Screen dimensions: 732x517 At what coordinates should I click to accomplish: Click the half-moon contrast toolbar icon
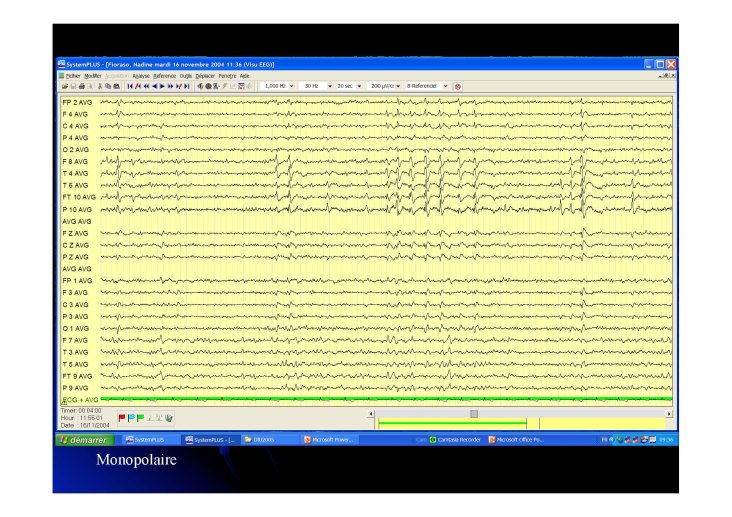(200, 86)
